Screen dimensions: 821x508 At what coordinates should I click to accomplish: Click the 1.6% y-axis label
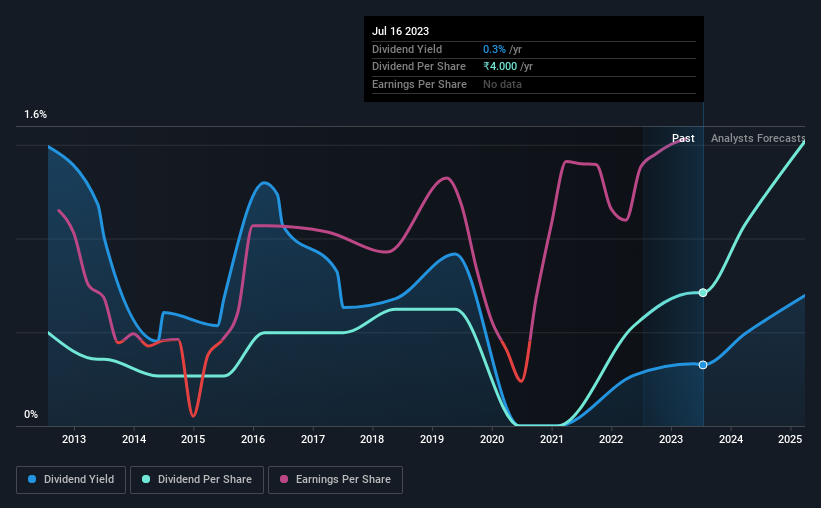(36, 114)
